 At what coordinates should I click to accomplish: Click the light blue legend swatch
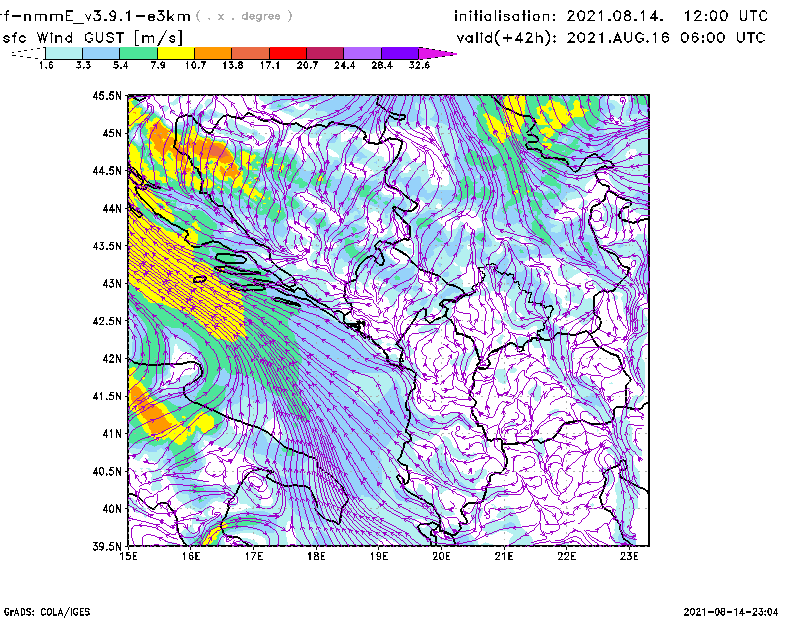pyautogui.click(x=101, y=53)
